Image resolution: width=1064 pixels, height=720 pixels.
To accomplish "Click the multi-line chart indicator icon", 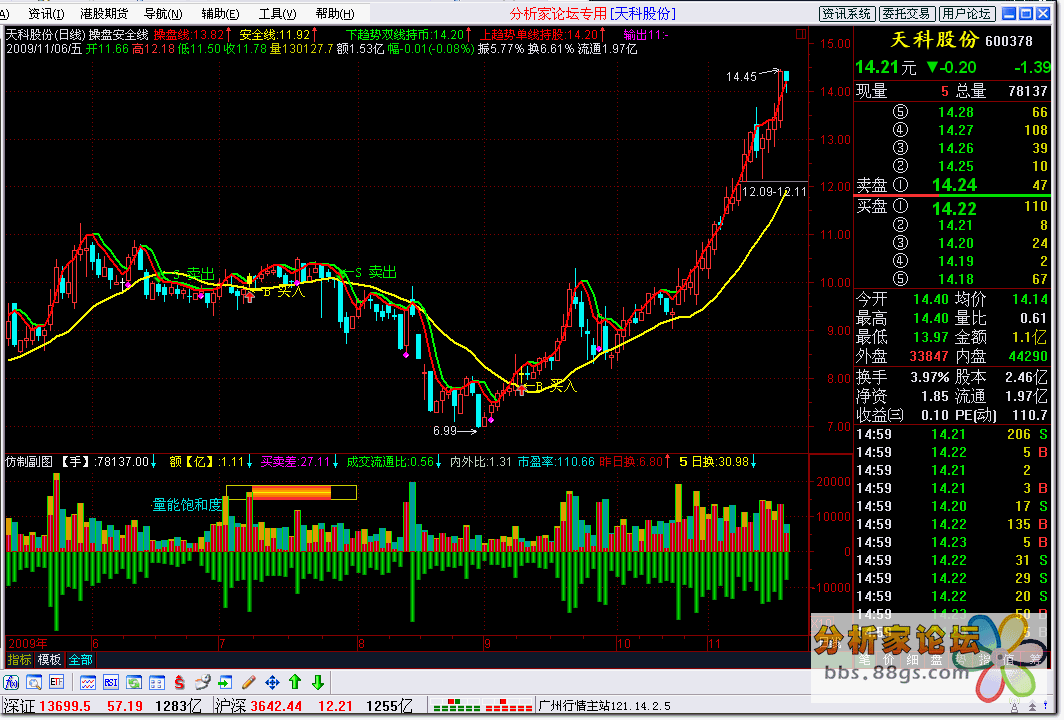I will pyautogui.click(x=88, y=682).
